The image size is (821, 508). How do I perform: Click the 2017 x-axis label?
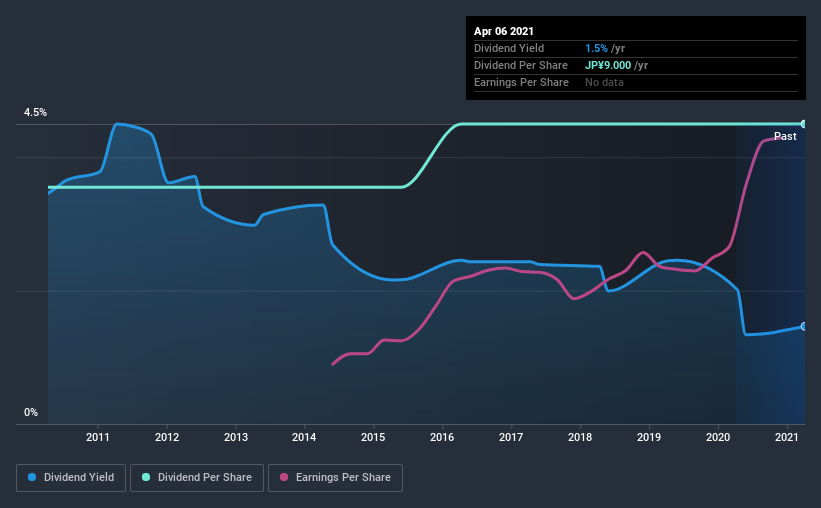tap(511, 437)
